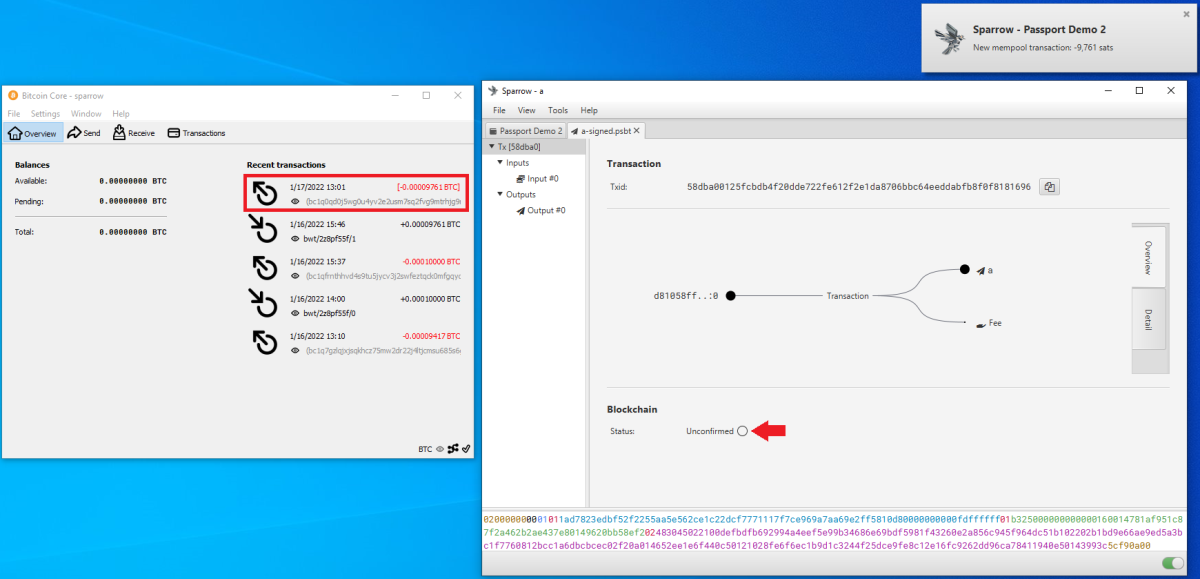Collapse the Tx [58dba0] tree node
Image resolution: width=1200 pixels, height=579 pixels.
[492, 146]
